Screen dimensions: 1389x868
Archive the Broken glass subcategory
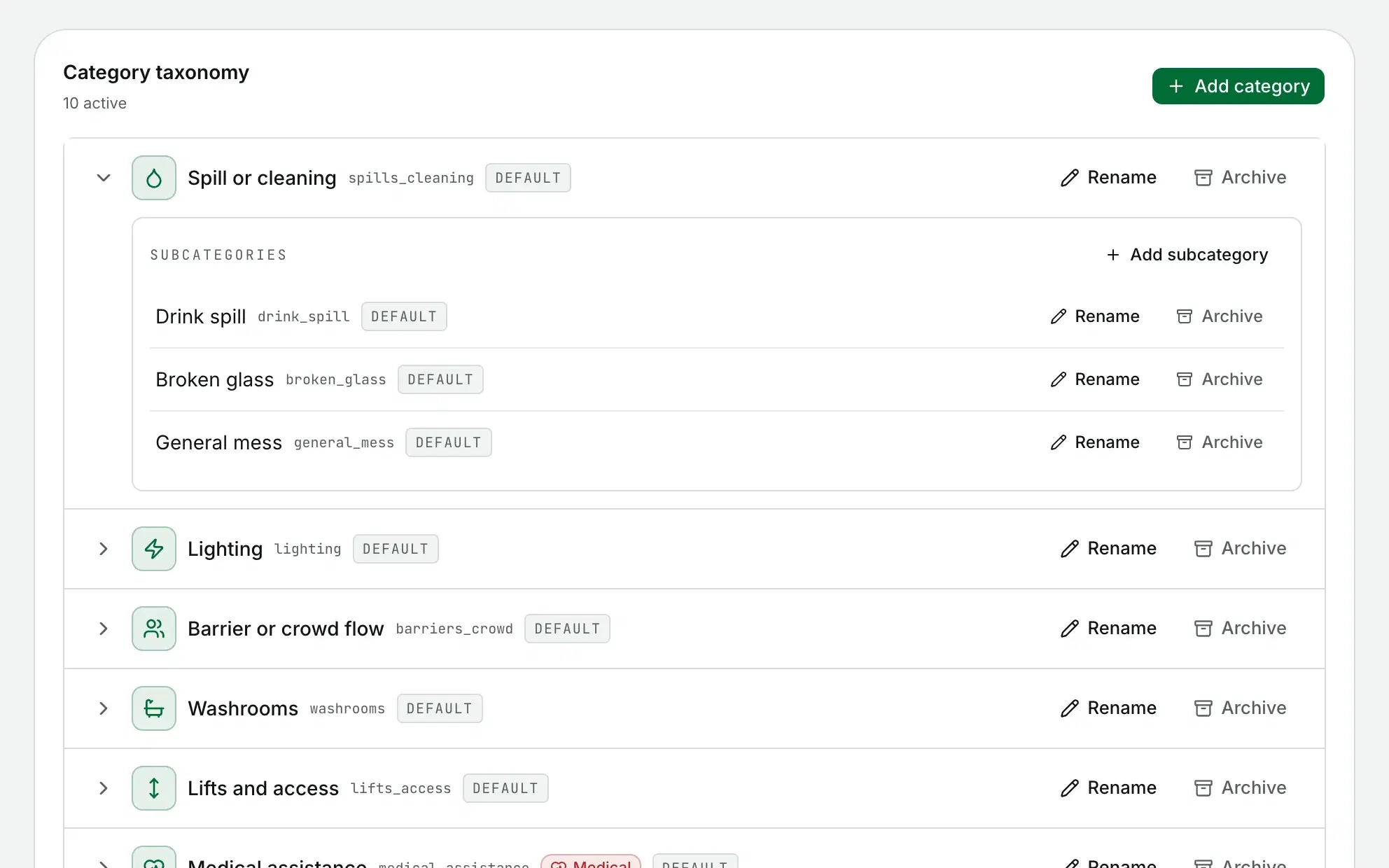[x=1219, y=379]
